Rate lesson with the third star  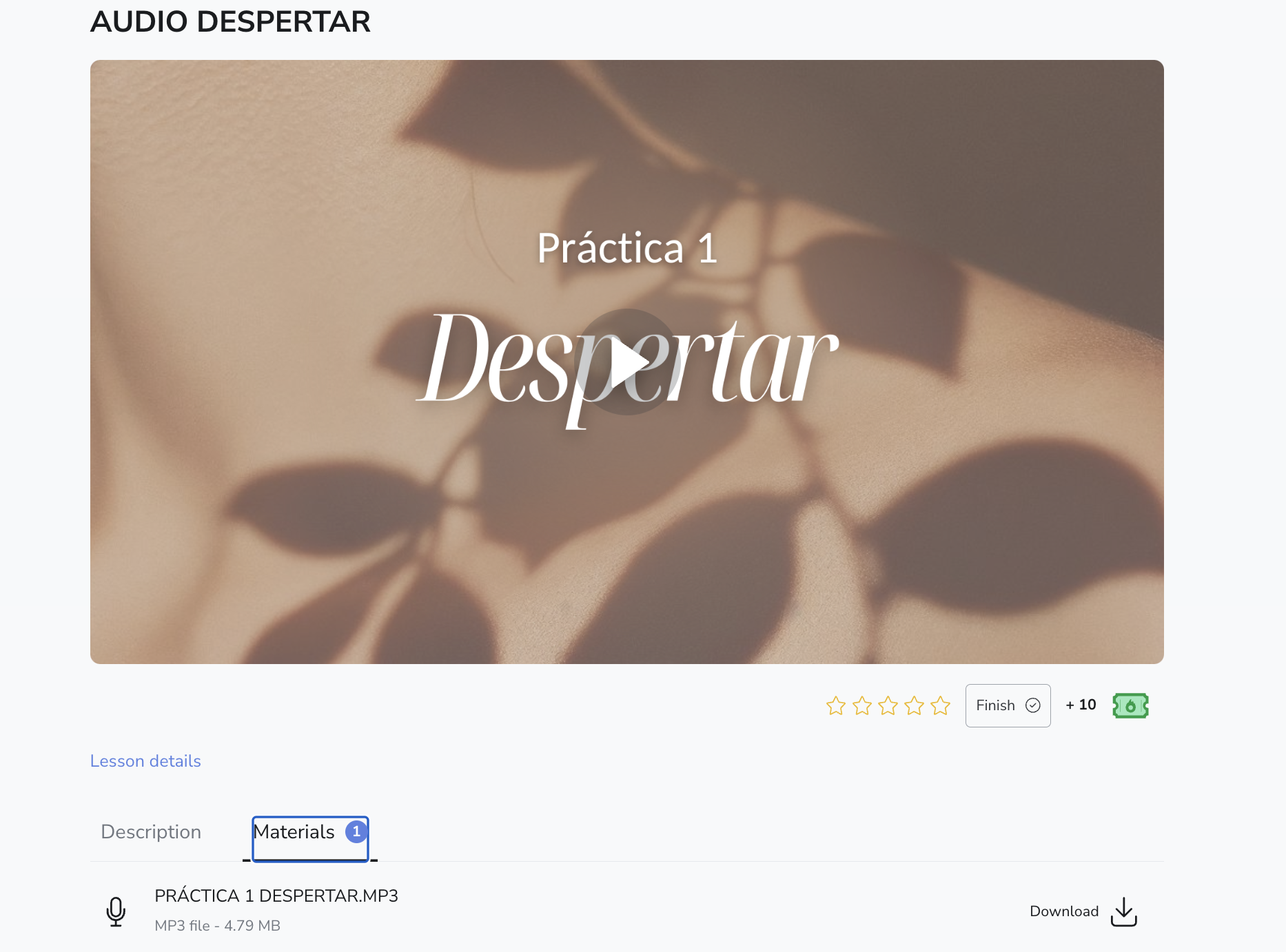coord(888,705)
